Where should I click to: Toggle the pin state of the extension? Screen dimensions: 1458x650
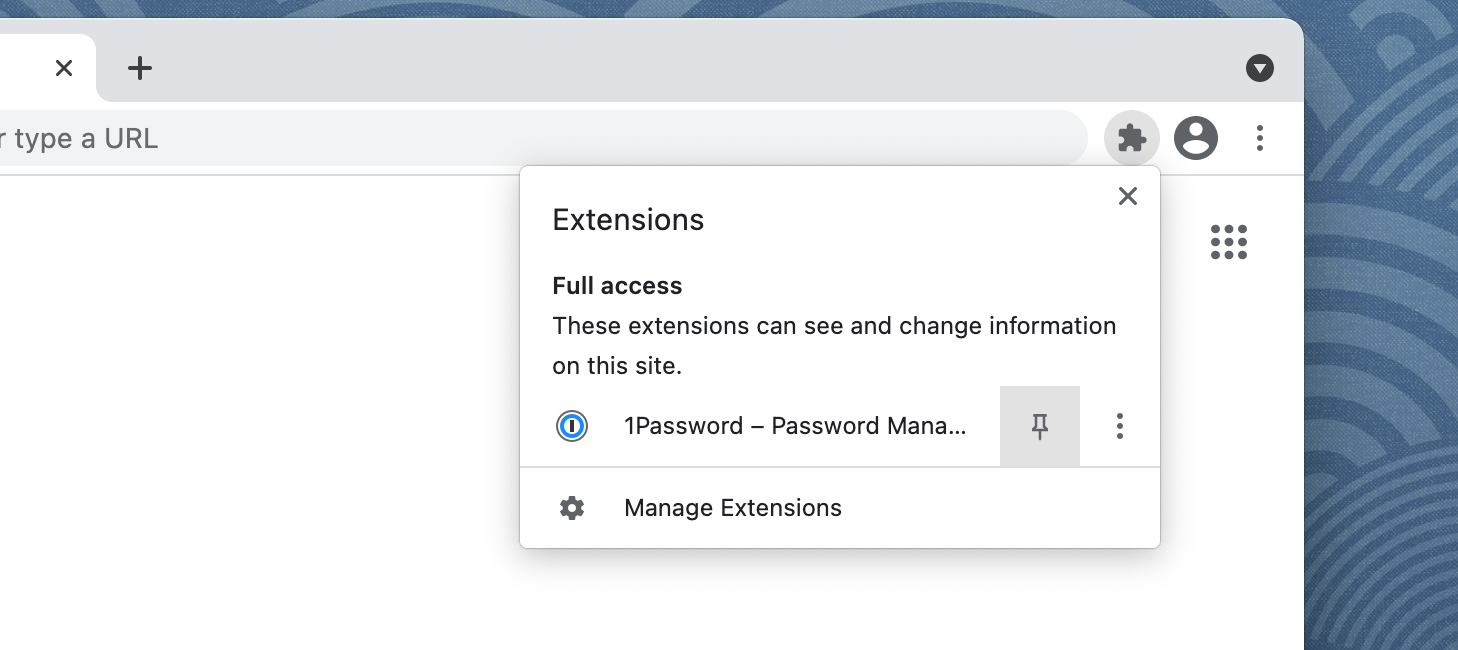tap(1039, 426)
